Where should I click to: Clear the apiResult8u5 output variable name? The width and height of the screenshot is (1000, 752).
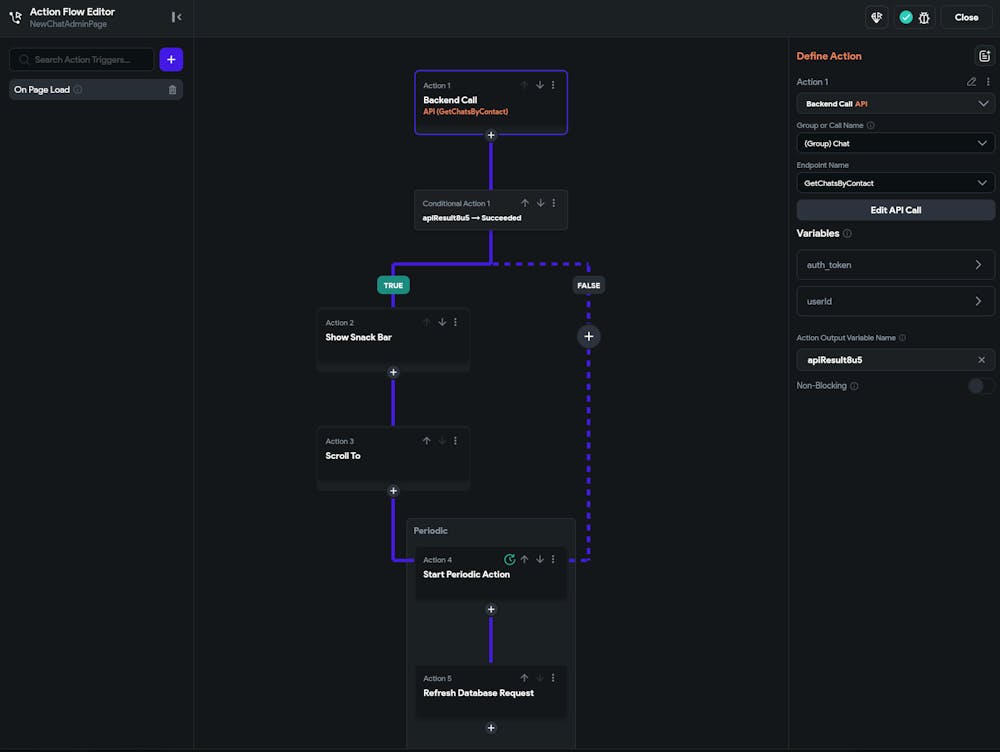[x=981, y=360]
